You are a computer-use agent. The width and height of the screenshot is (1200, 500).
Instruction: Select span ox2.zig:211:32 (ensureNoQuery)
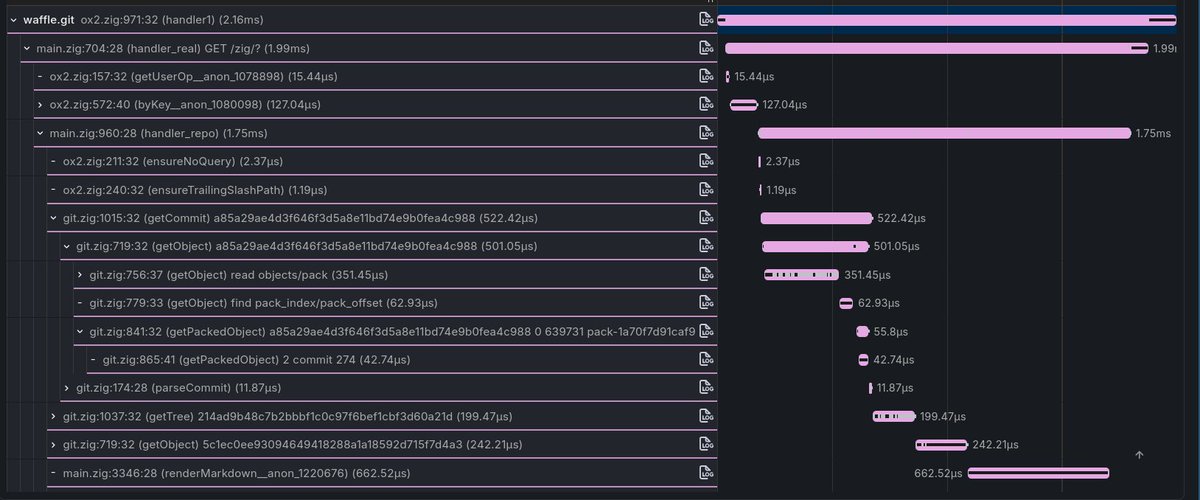(x=172, y=161)
